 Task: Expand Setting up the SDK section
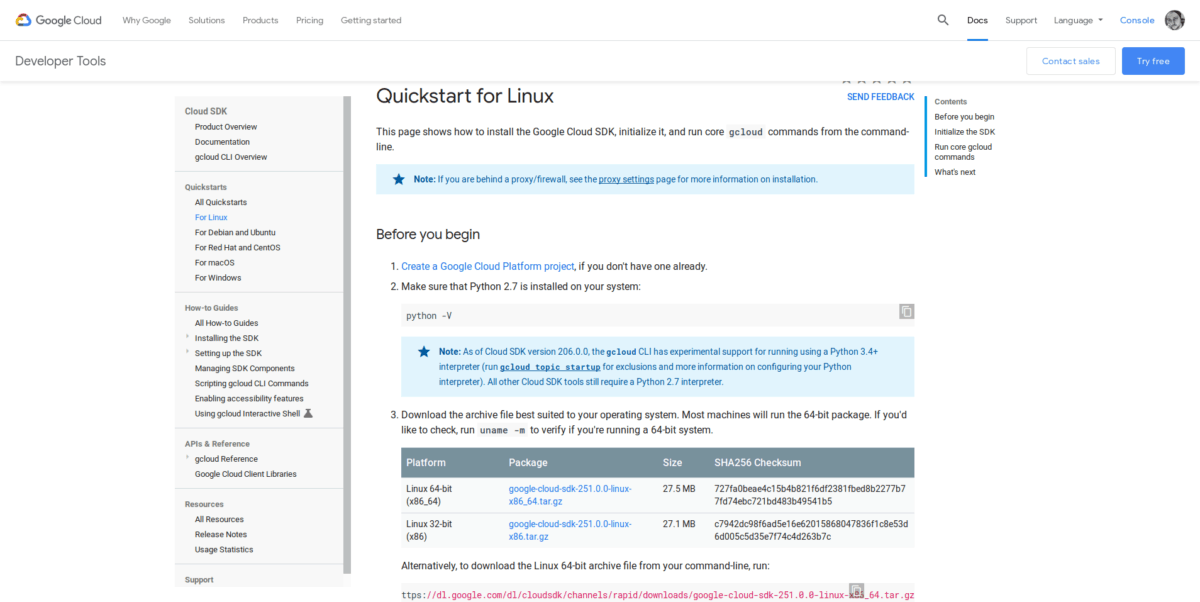187,353
